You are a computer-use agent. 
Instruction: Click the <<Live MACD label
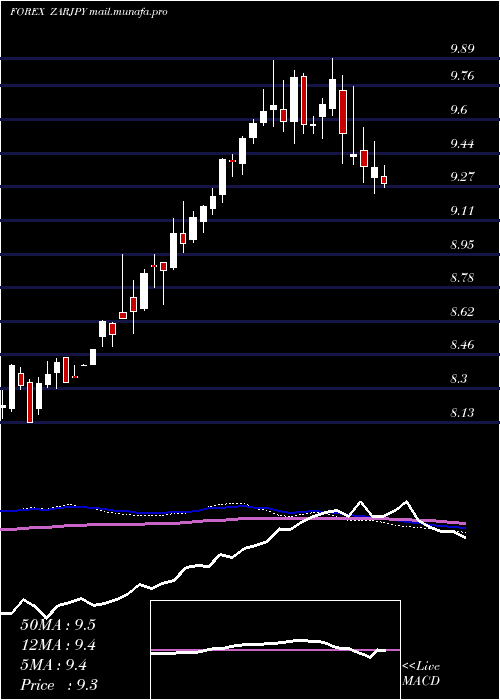point(421,674)
